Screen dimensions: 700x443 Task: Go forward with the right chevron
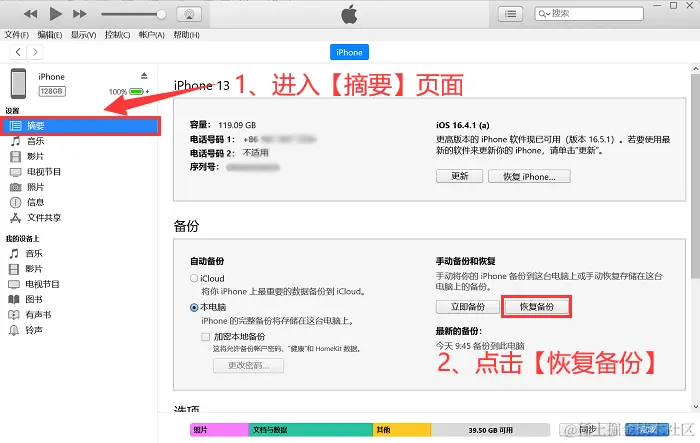(x=35, y=52)
